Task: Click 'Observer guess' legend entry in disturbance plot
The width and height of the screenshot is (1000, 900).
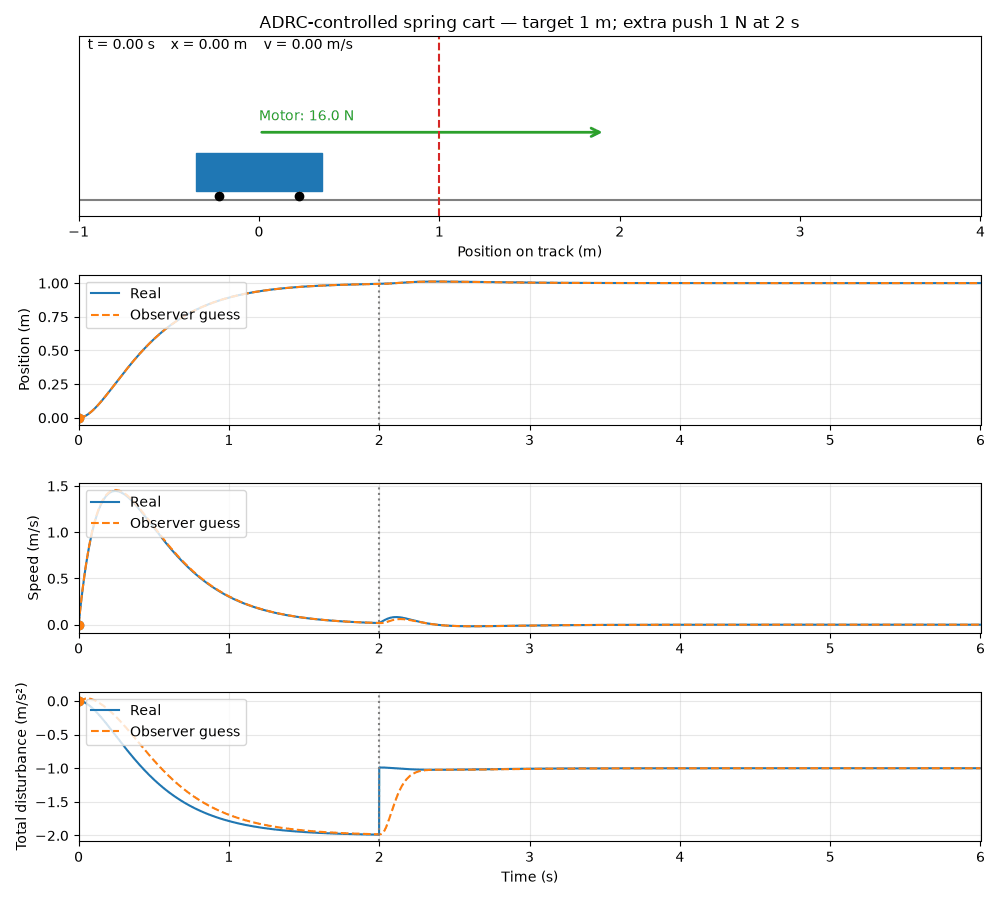Action: (x=165, y=732)
